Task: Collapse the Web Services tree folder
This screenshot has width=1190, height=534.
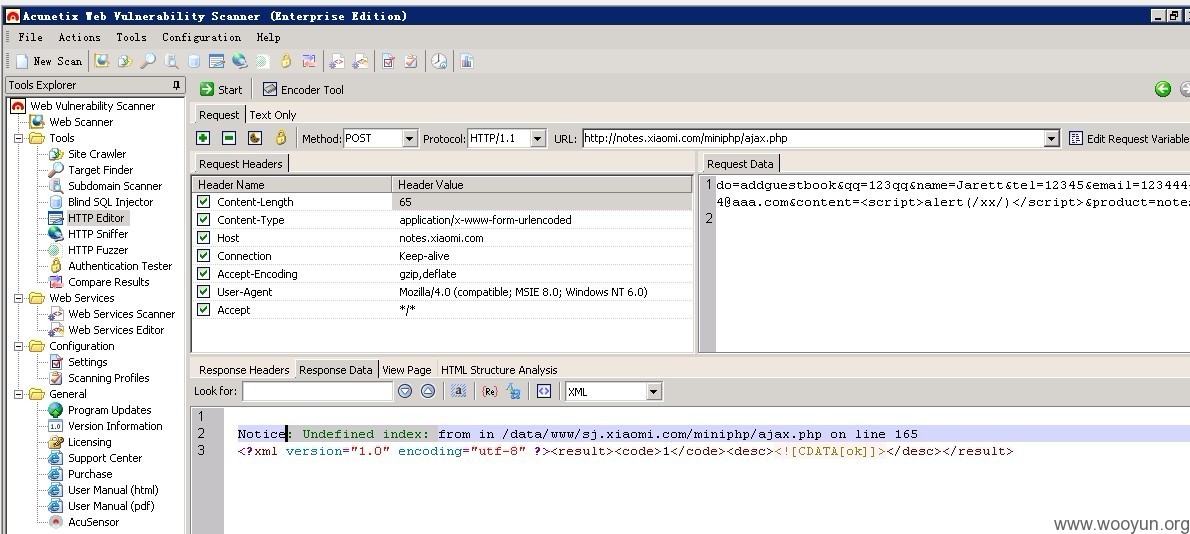Action: tap(19, 298)
